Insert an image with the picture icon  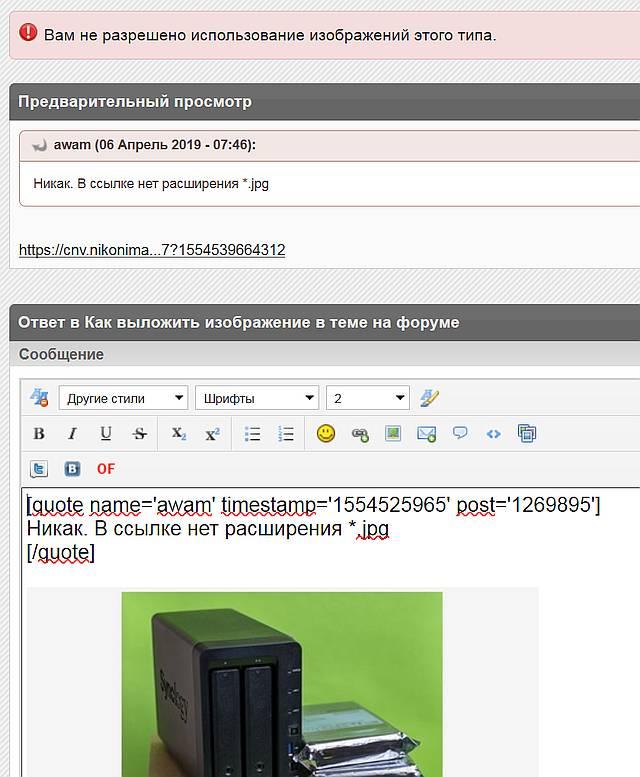(393, 434)
